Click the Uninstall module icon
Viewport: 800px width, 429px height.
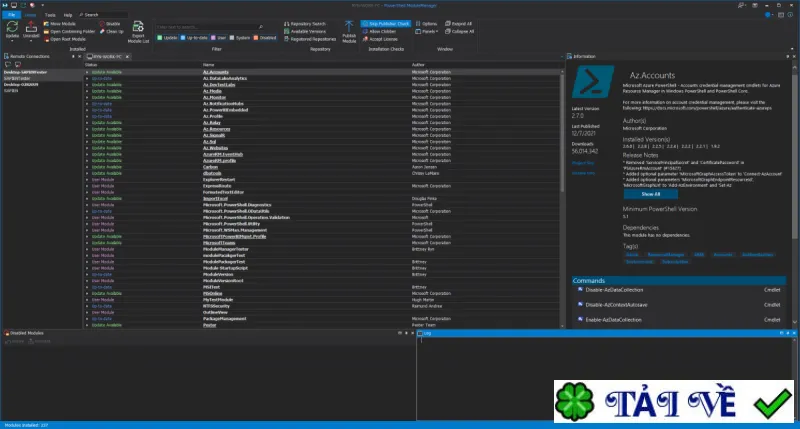tap(31, 27)
